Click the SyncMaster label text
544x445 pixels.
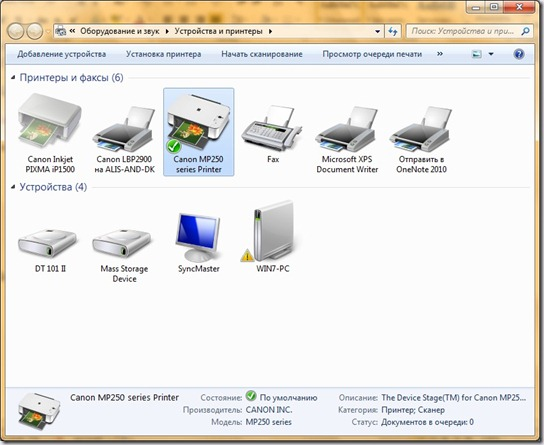coord(198,268)
